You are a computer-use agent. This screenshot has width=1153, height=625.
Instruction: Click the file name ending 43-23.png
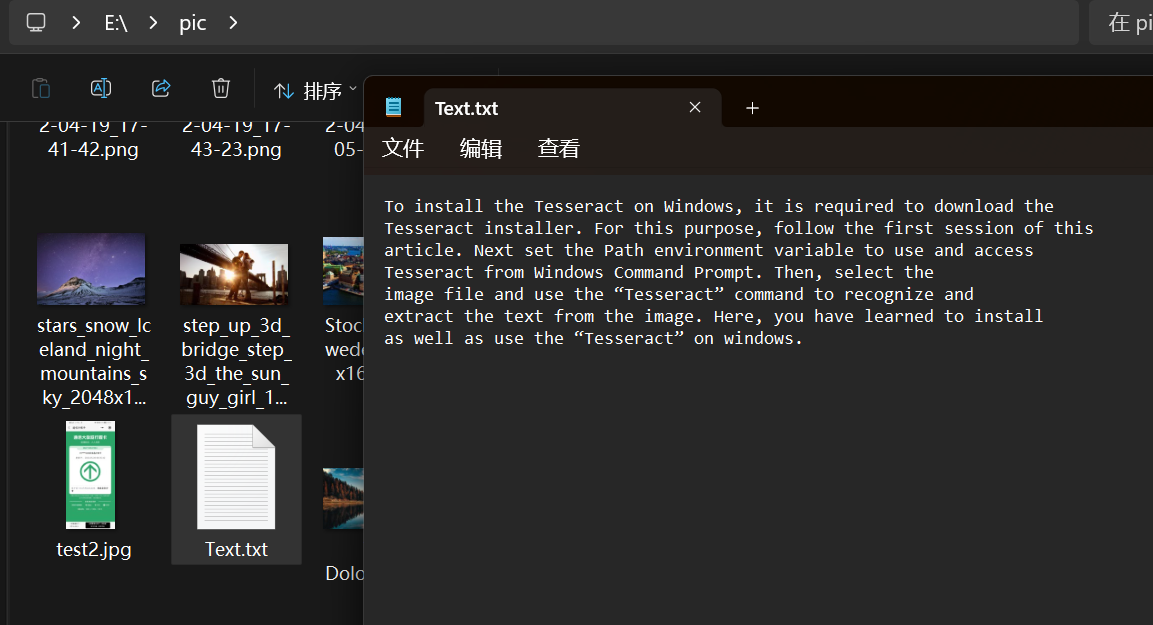click(x=236, y=138)
